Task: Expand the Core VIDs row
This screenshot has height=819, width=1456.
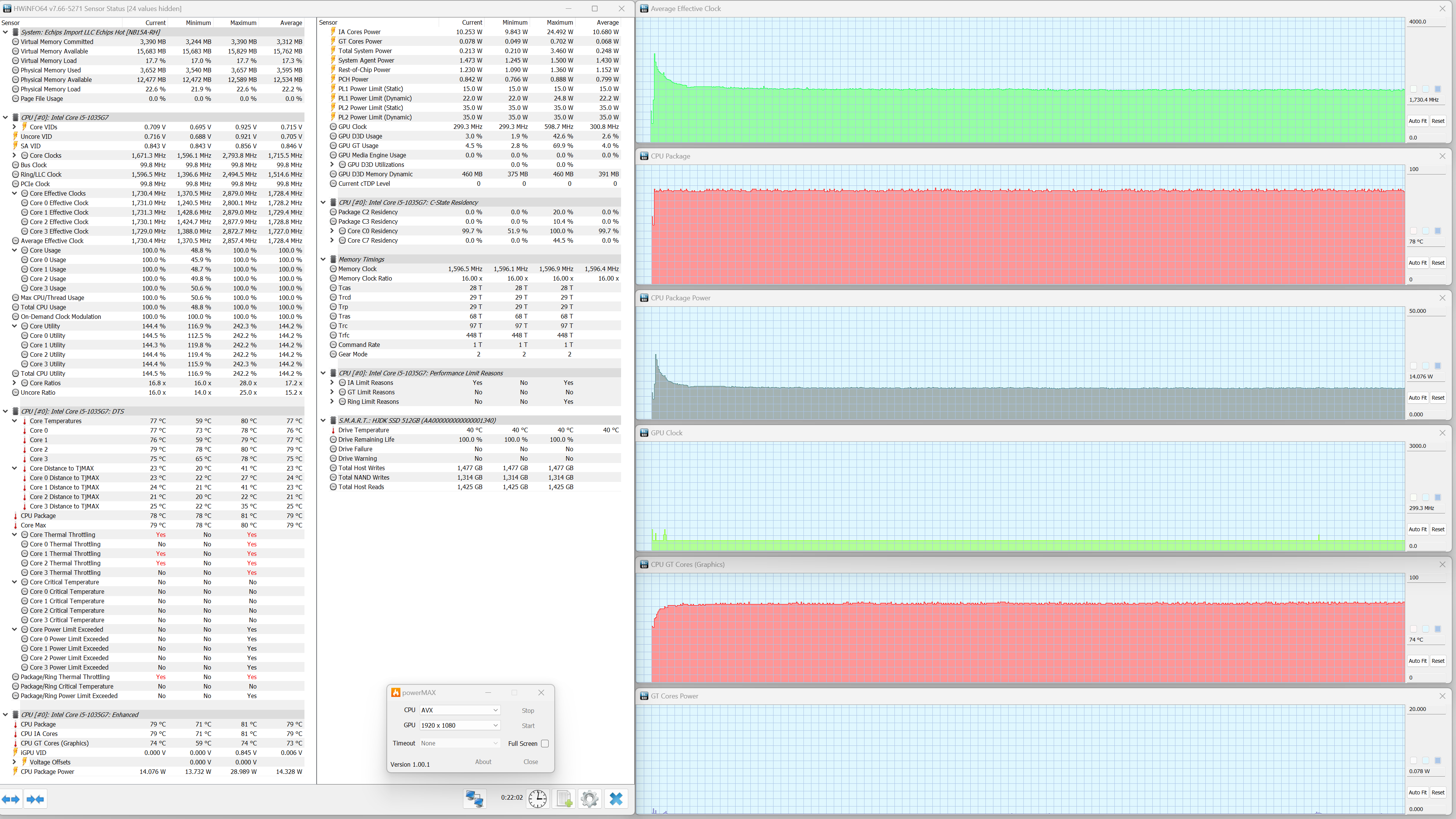Action: (x=15, y=127)
